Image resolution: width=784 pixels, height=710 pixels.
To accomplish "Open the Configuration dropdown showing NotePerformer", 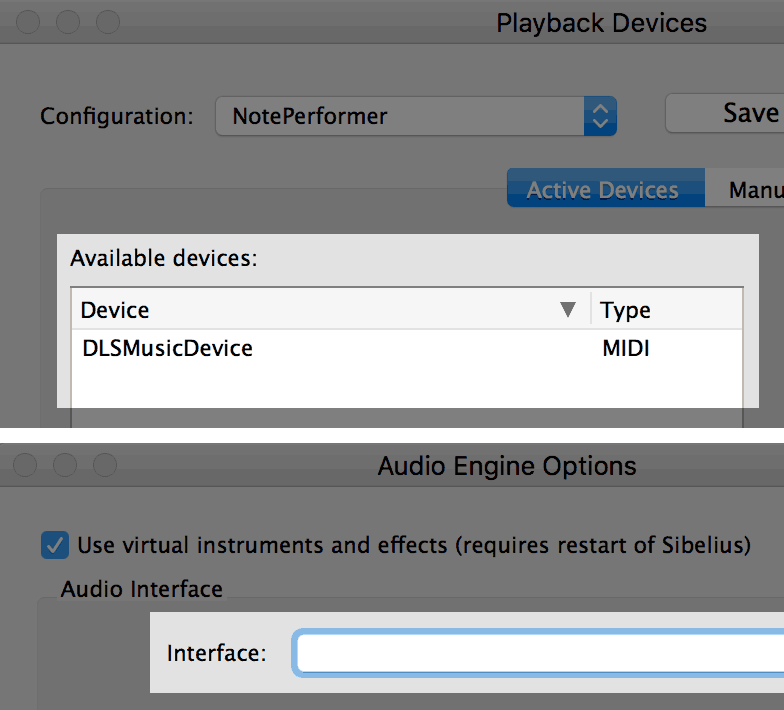I will pos(416,116).
